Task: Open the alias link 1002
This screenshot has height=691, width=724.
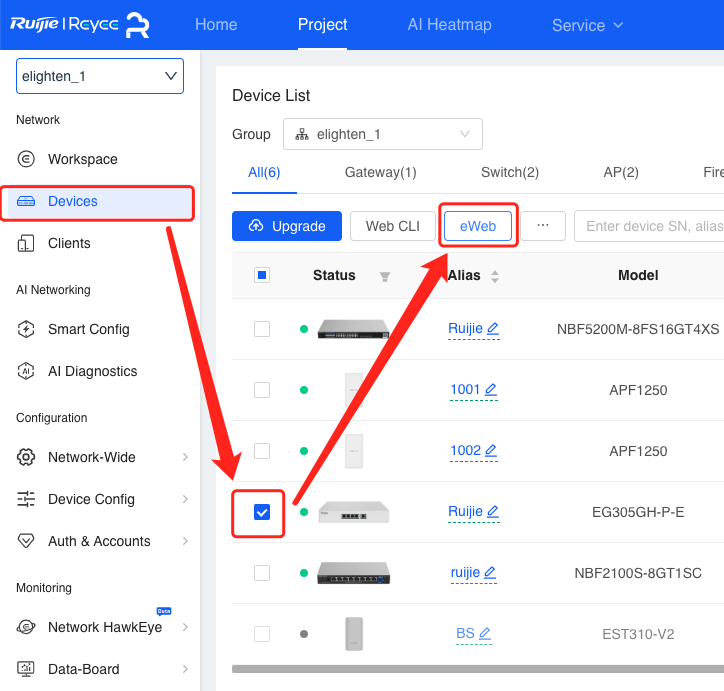Action: click(x=465, y=451)
